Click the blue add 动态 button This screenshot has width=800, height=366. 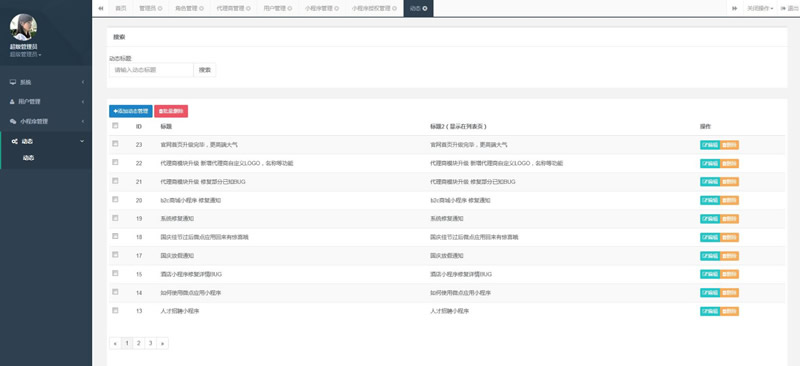131,111
